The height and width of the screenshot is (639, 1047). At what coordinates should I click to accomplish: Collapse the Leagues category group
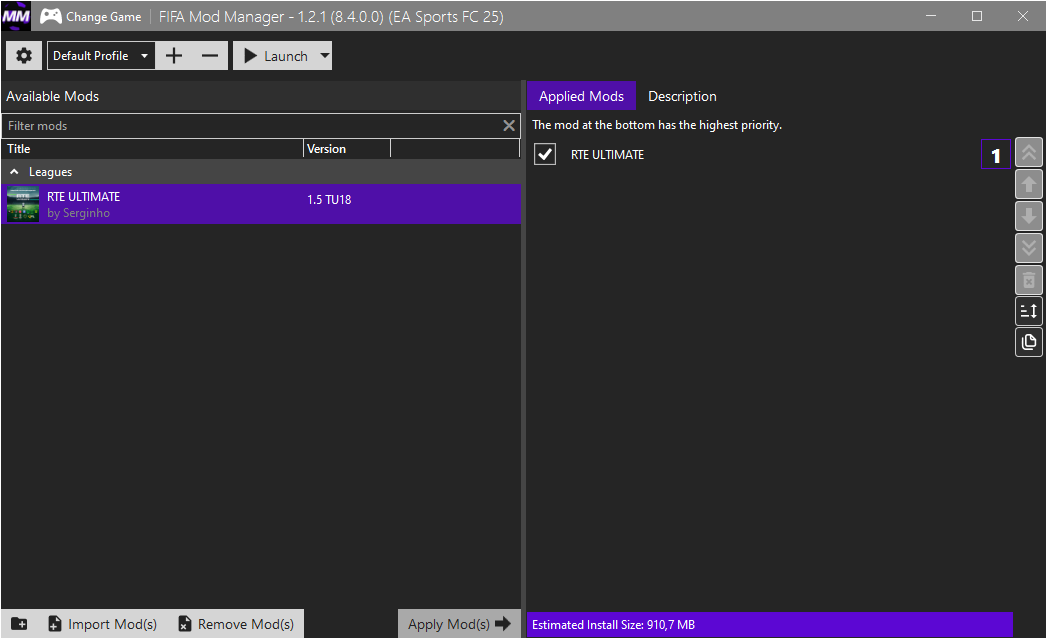[x=14, y=172]
